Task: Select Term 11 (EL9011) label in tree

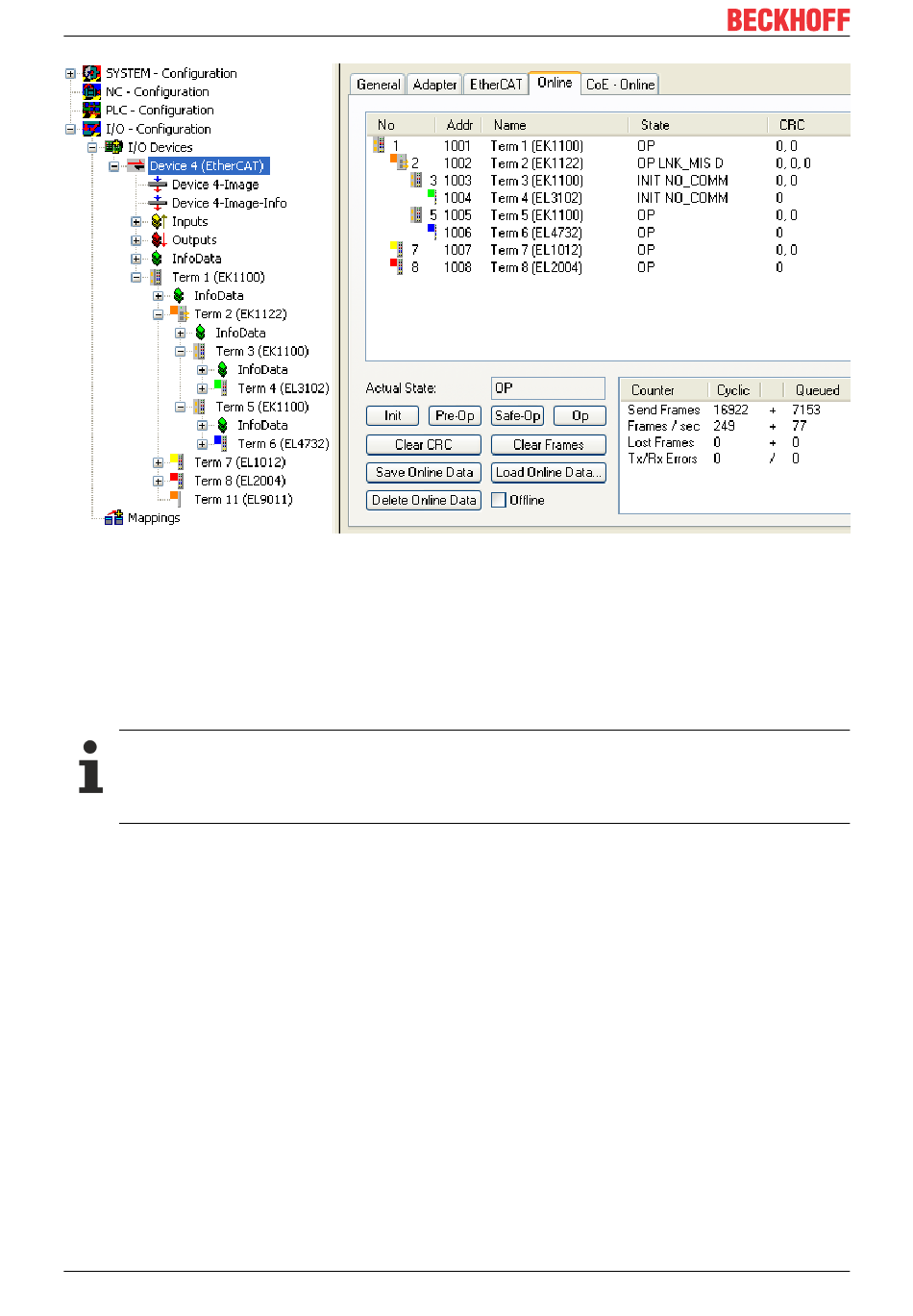Action: click(x=243, y=499)
